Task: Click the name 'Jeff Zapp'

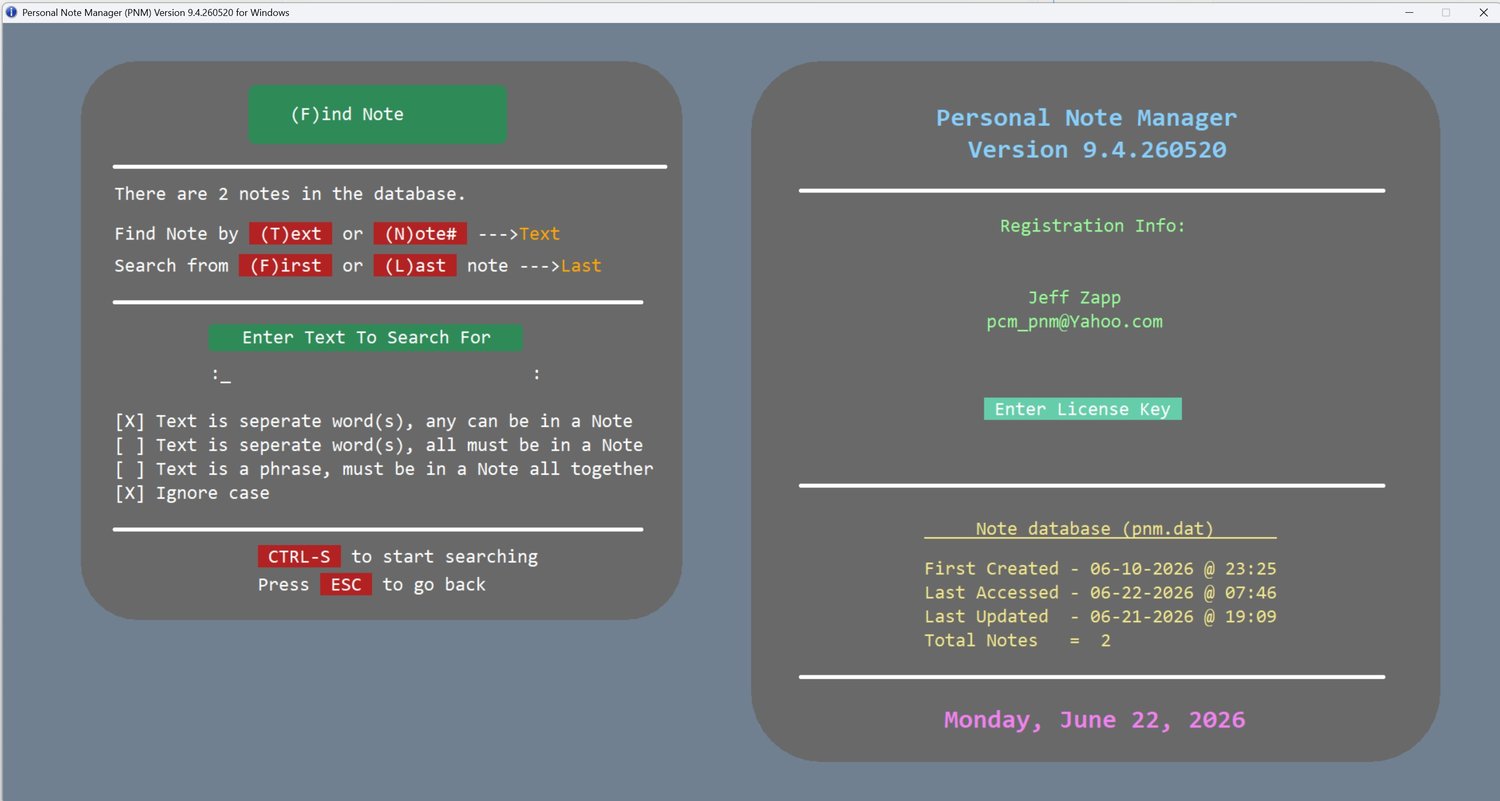Action: pyautogui.click(x=1074, y=298)
